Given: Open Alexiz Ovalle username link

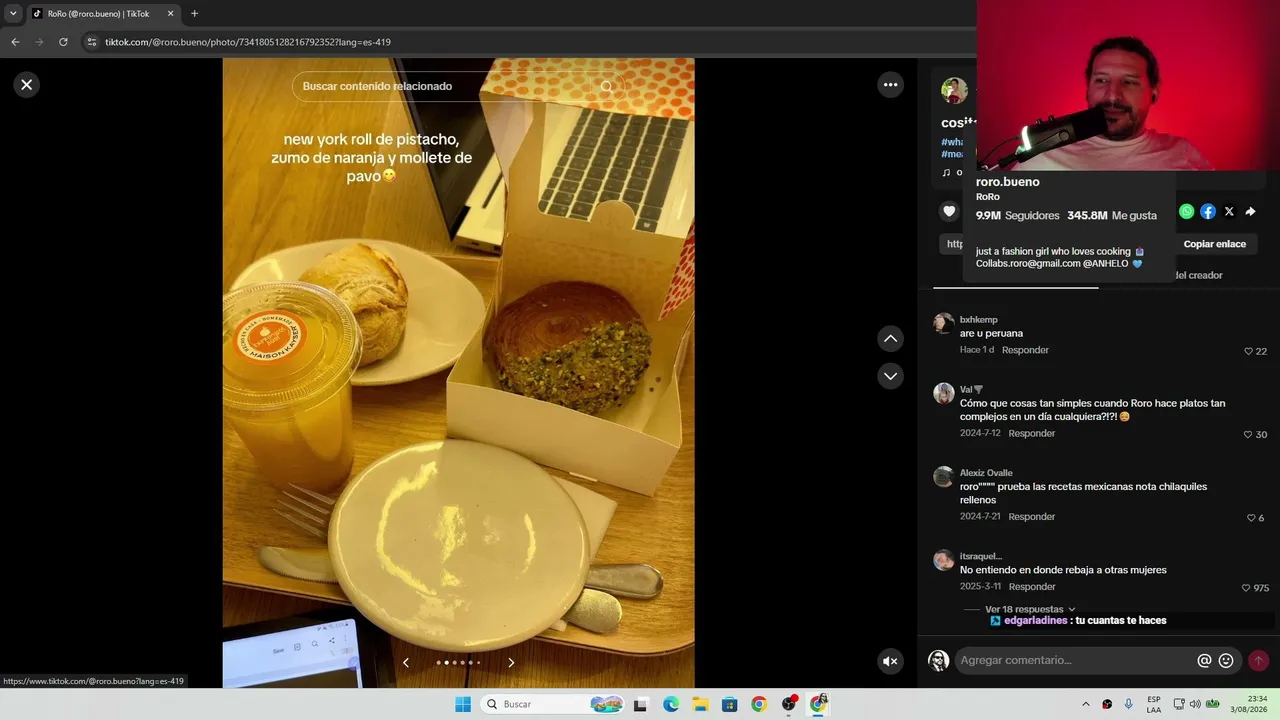Looking at the screenshot, I should (x=986, y=473).
